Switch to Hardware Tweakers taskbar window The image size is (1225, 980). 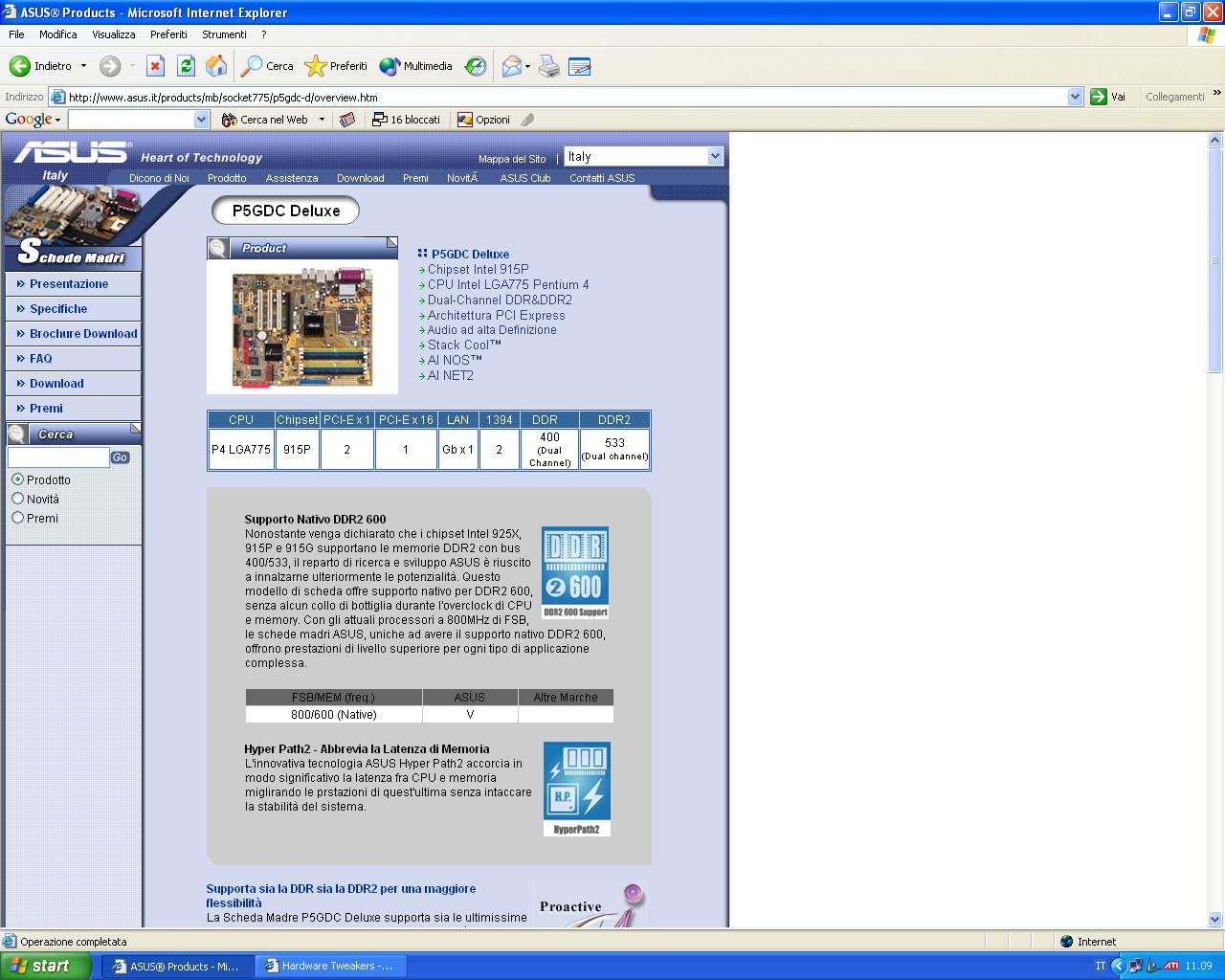coord(330,966)
